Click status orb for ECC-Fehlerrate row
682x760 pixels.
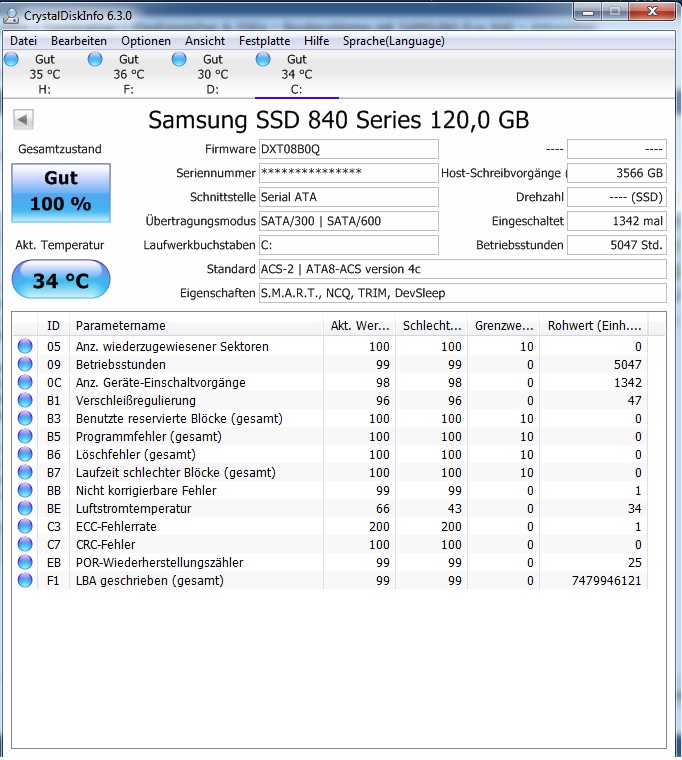tap(25, 526)
